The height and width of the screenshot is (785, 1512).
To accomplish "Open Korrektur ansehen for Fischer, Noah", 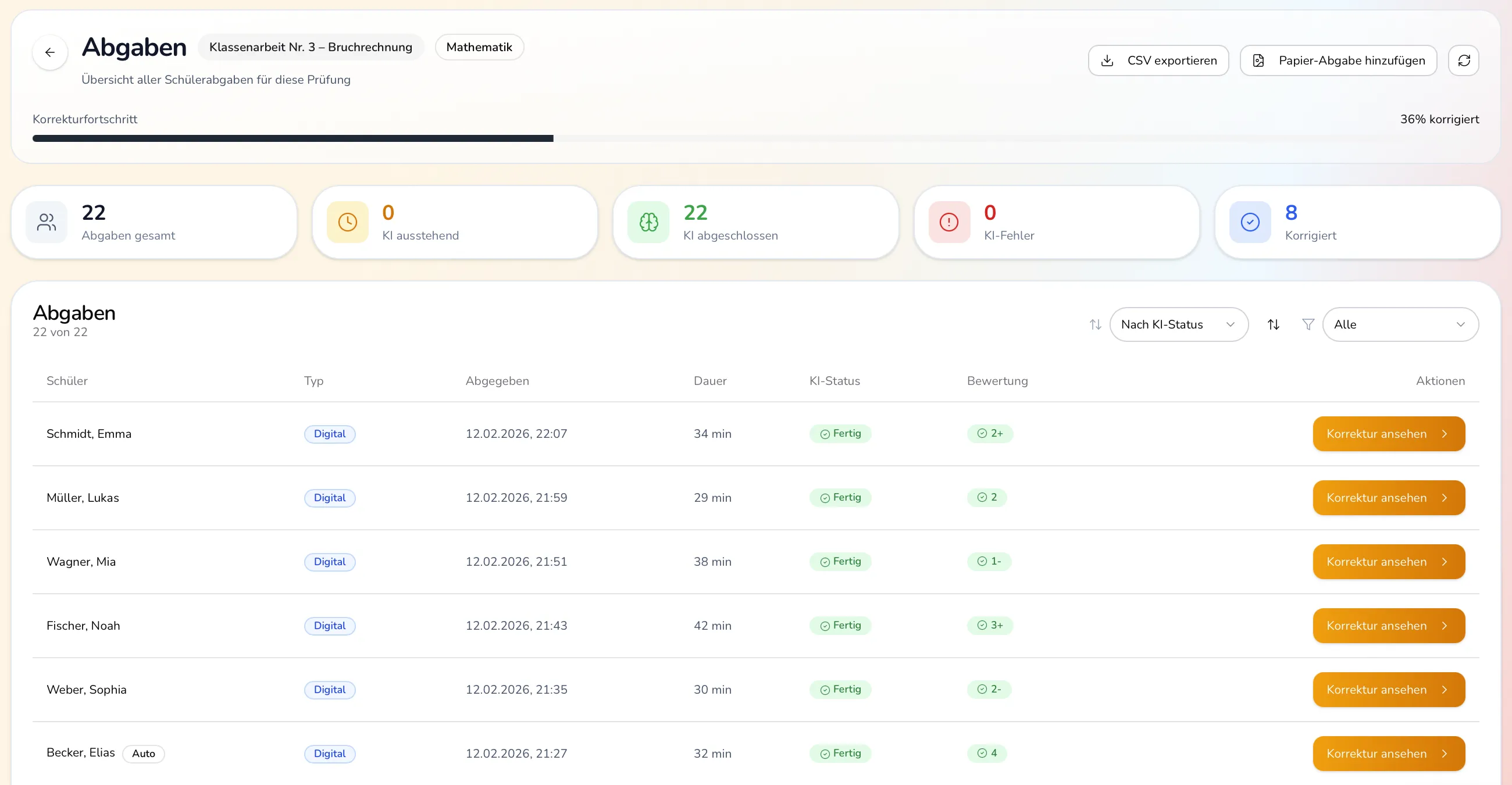I will 1388,626.
